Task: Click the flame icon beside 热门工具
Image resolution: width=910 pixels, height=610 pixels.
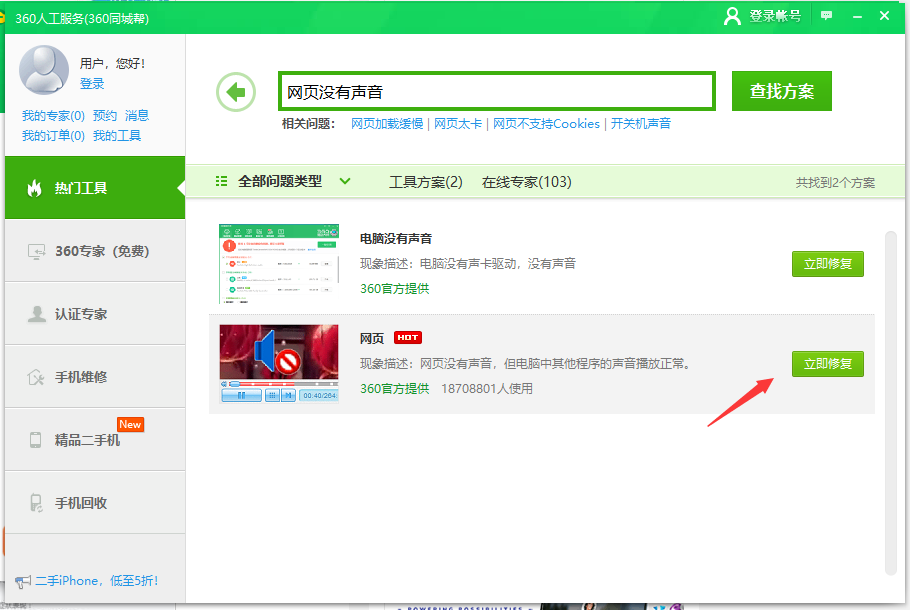Action: click(x=35, y=188)
